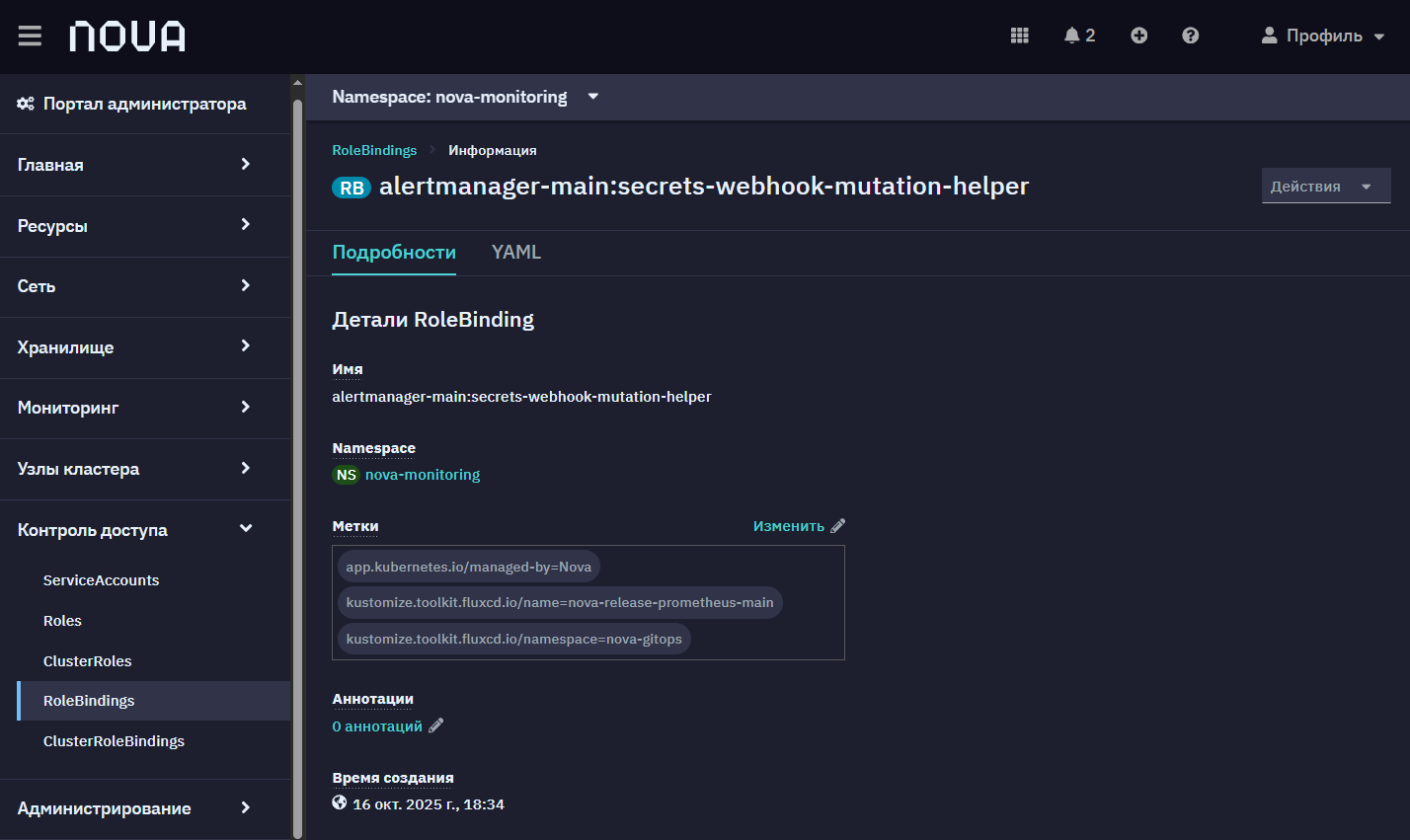
Task: Click the plus add-resource icon
Action: pyautogui.click(x=1139, y=36)
